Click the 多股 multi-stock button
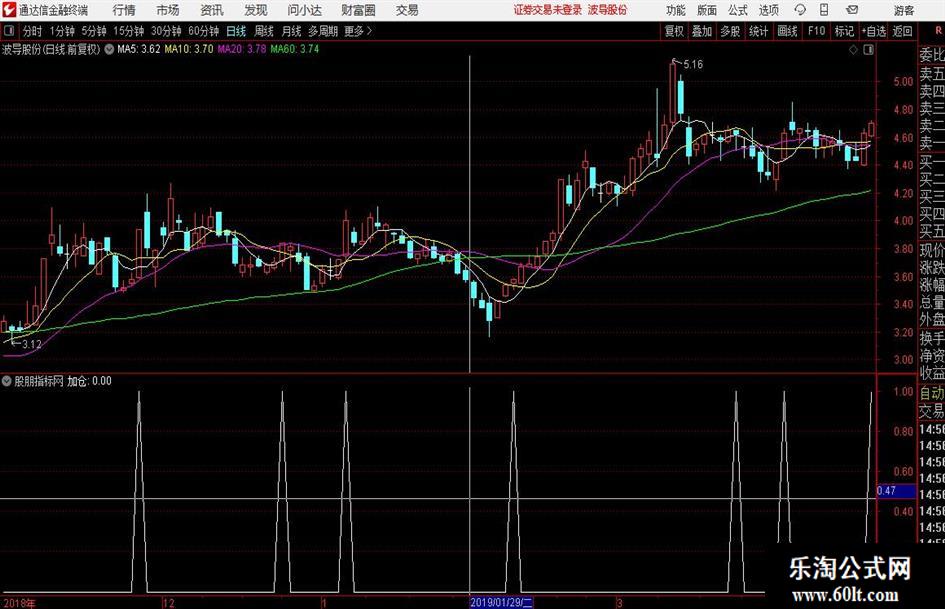945x609 pixels. 730,31
